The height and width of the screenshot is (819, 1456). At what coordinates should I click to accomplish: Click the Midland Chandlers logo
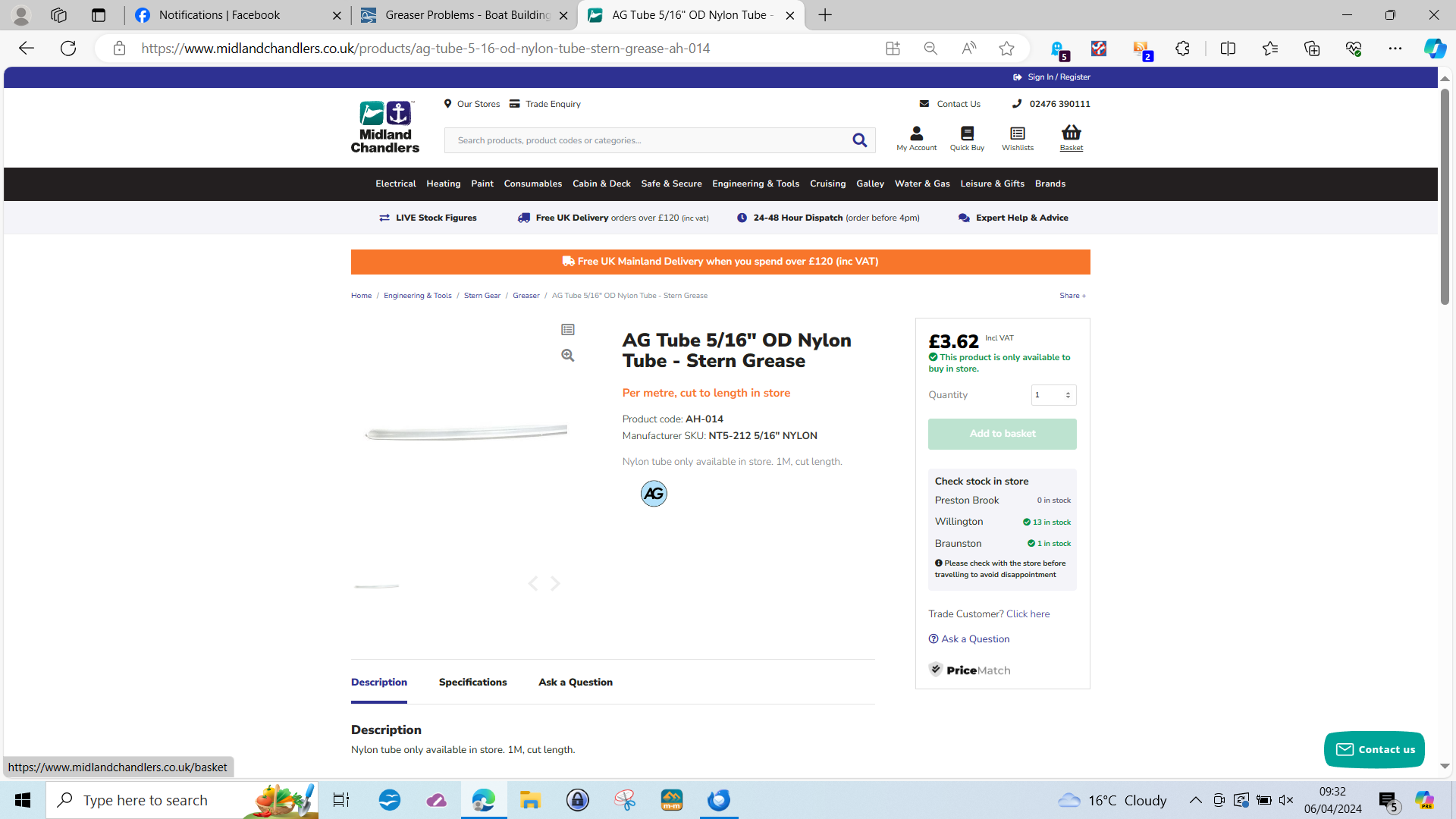[385, 127]
